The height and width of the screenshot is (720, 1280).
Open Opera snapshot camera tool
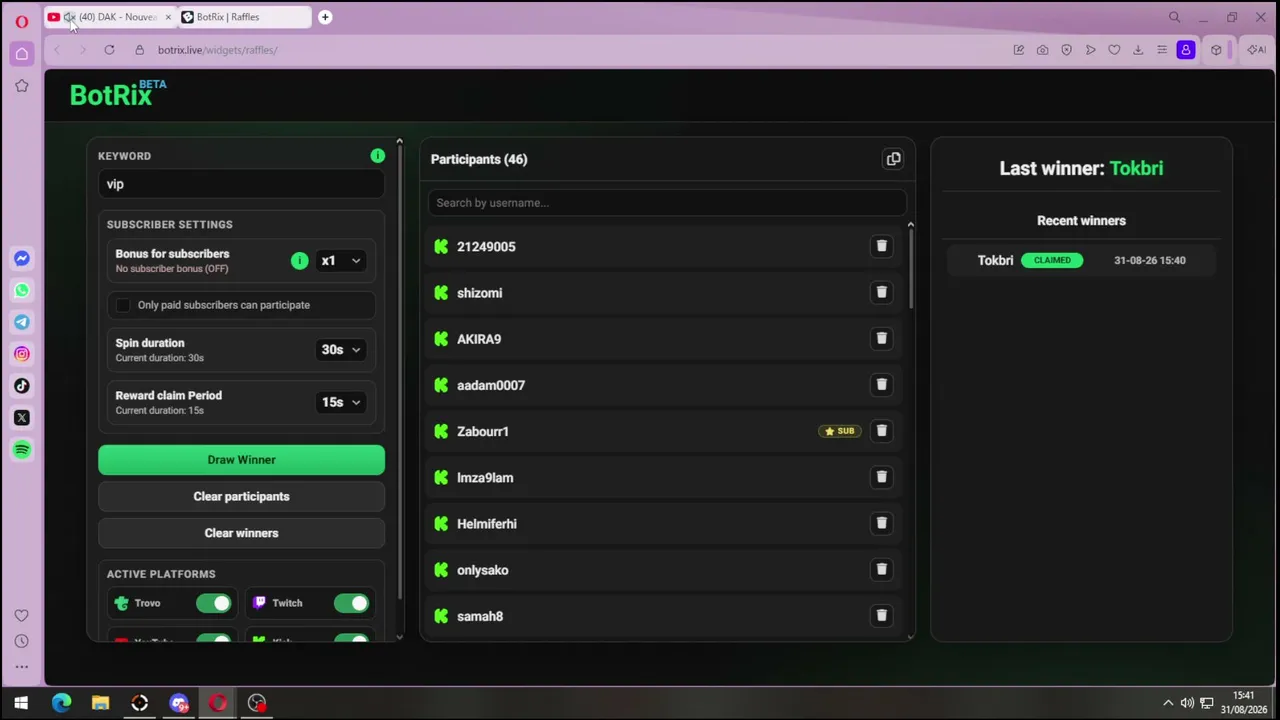click(x=1042, y=50)
